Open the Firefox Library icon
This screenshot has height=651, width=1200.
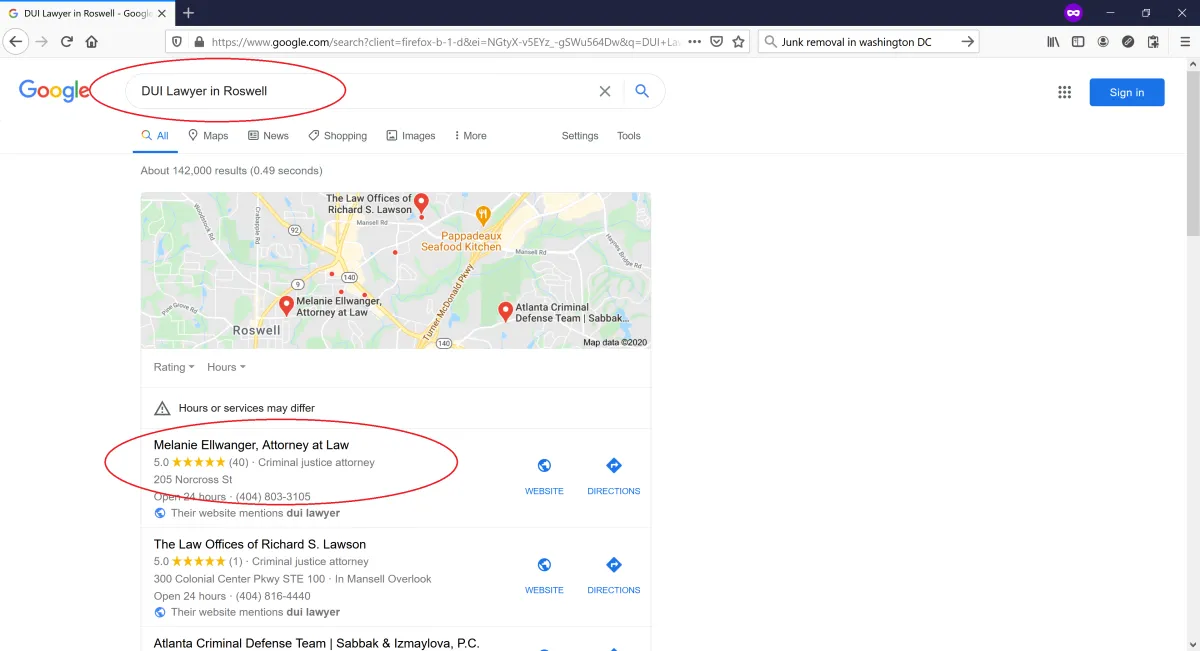pos(1053,42)
